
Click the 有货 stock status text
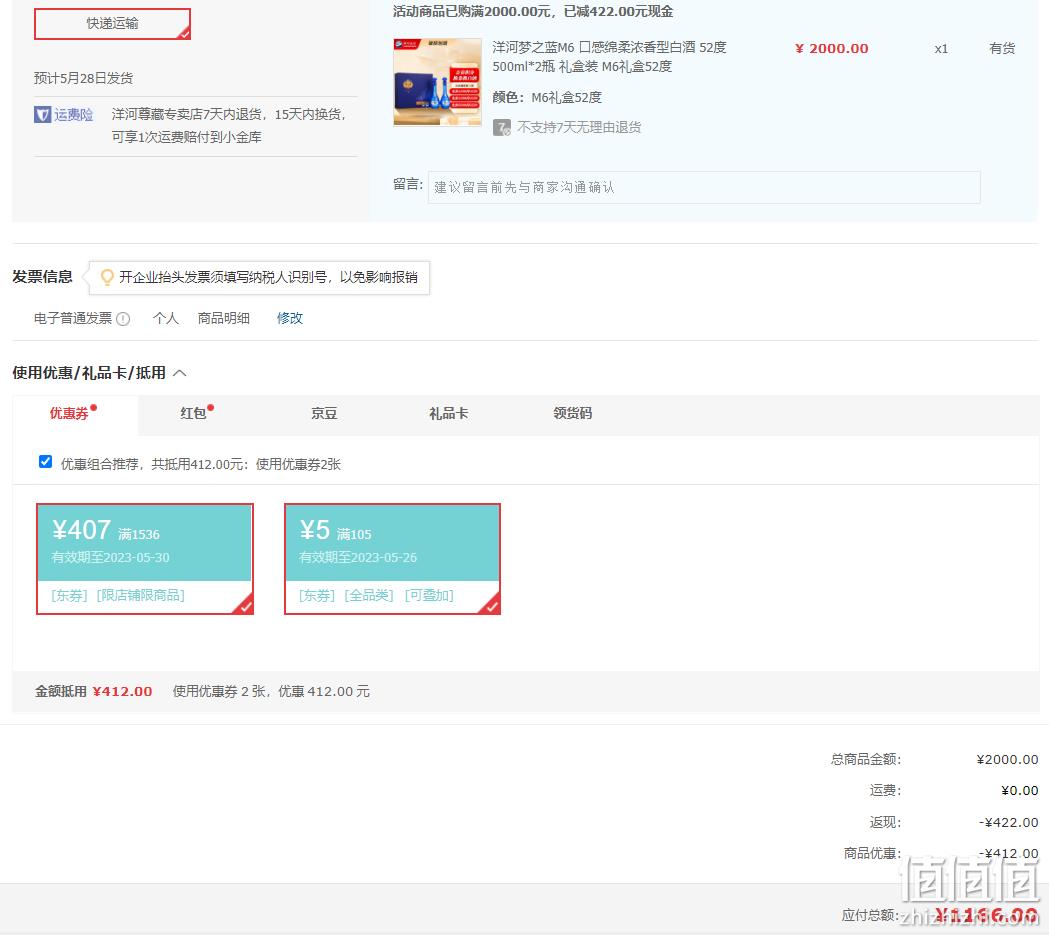click(x=1002, y=48)
